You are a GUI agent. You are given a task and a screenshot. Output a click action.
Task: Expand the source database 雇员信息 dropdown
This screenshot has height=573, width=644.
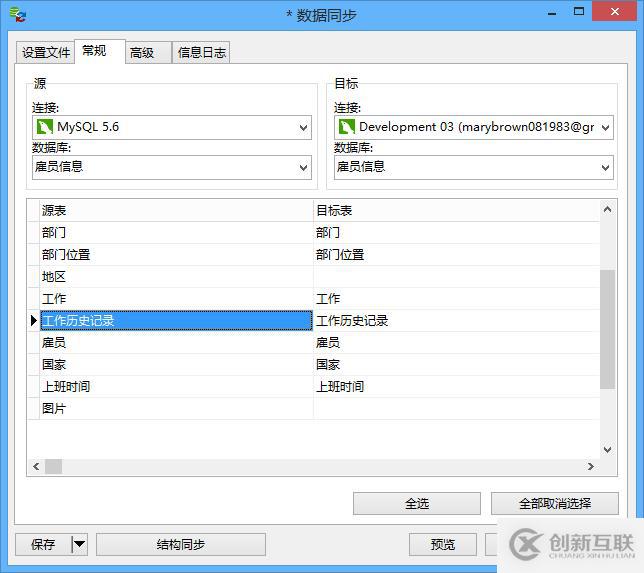click(x=303, y=168)
